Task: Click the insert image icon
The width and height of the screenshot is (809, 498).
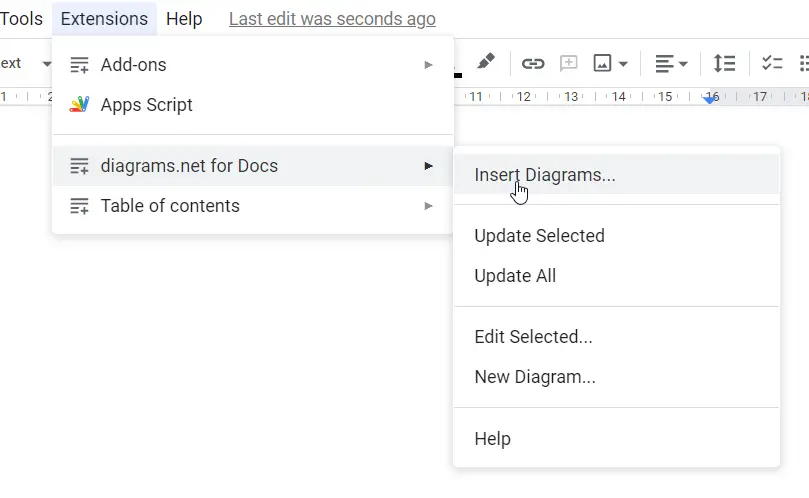Action: 602,63
